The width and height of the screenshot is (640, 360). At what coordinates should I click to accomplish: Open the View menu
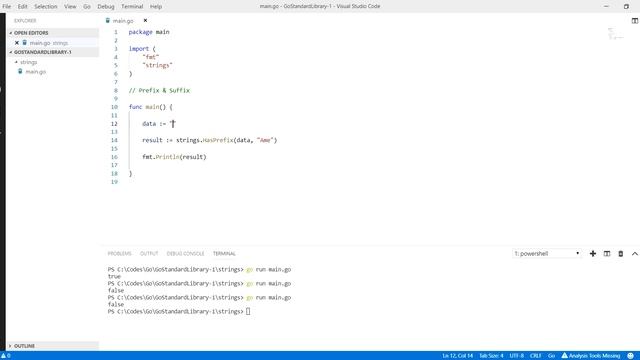(70, 7)
